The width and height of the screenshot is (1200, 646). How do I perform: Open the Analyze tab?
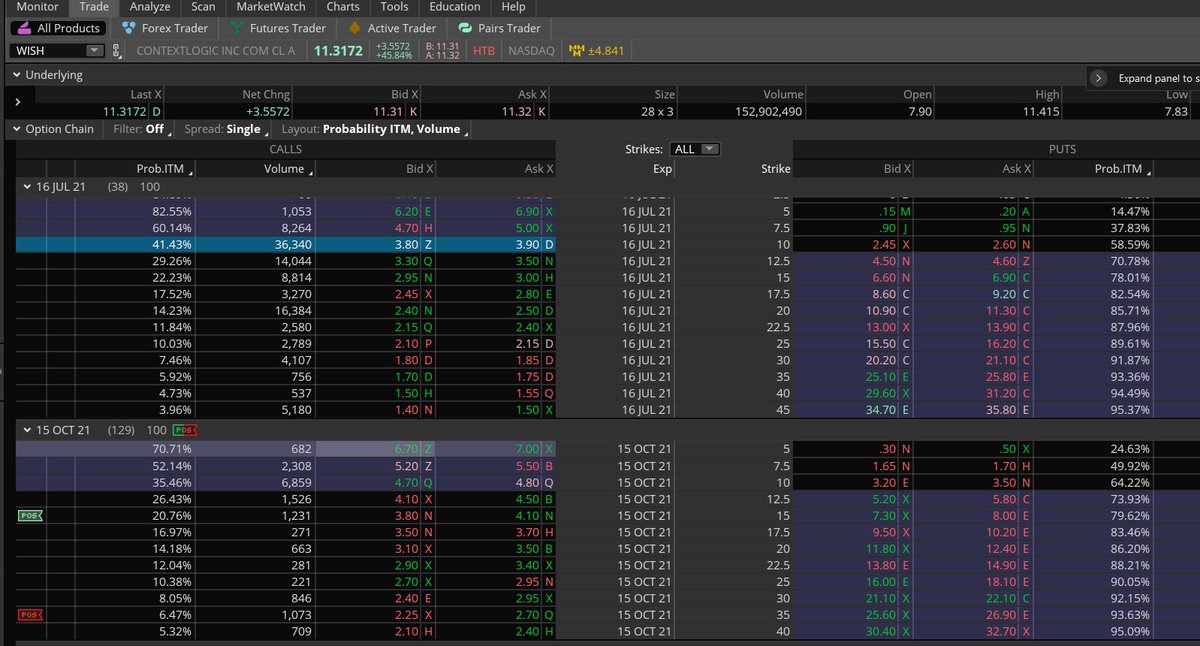[x=150, y=7]
